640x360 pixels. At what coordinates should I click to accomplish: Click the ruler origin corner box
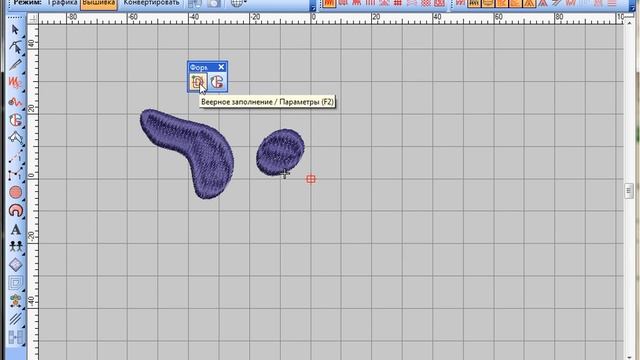[x=33, y=19]
